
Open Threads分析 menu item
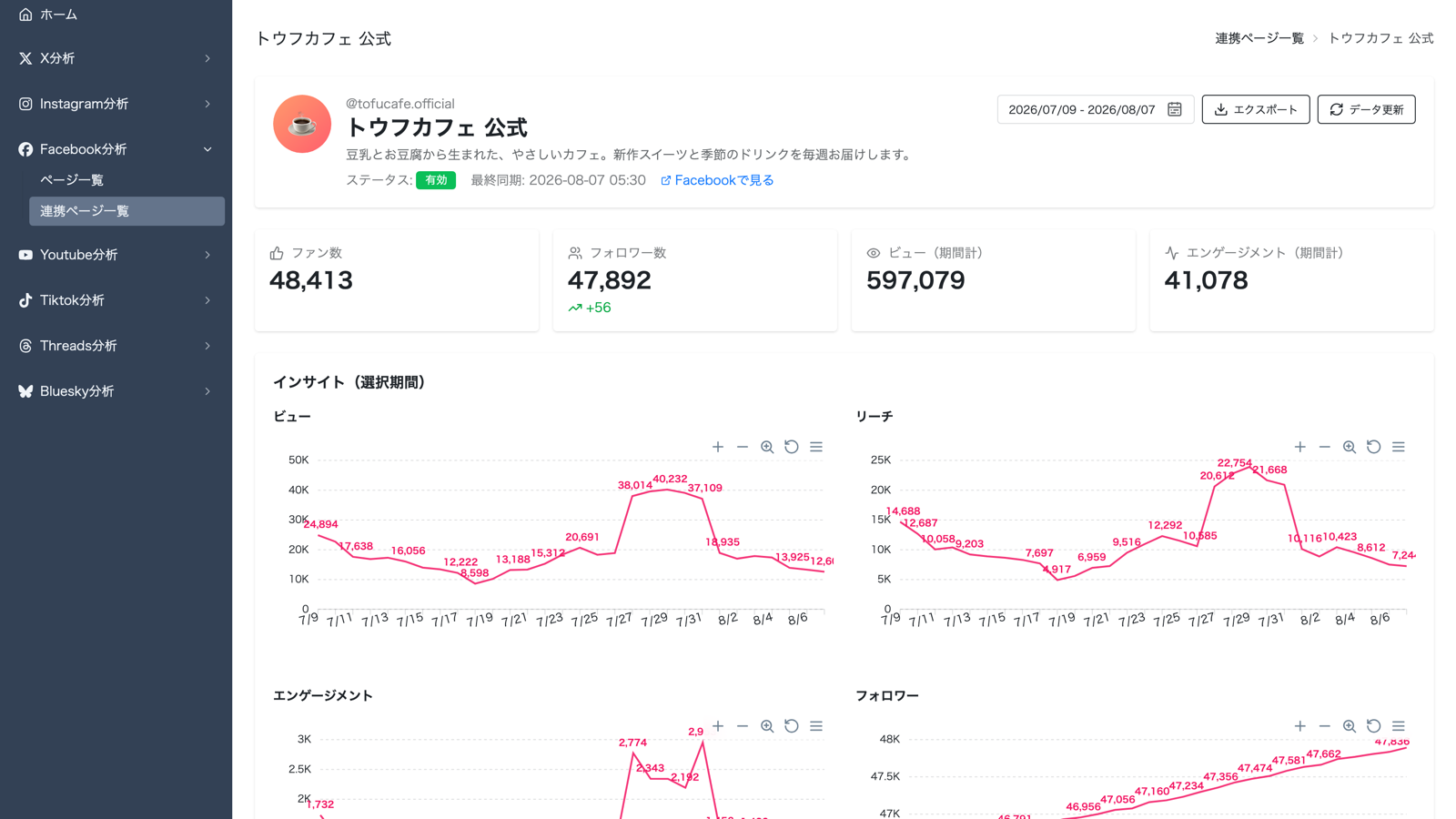(116, 346)
